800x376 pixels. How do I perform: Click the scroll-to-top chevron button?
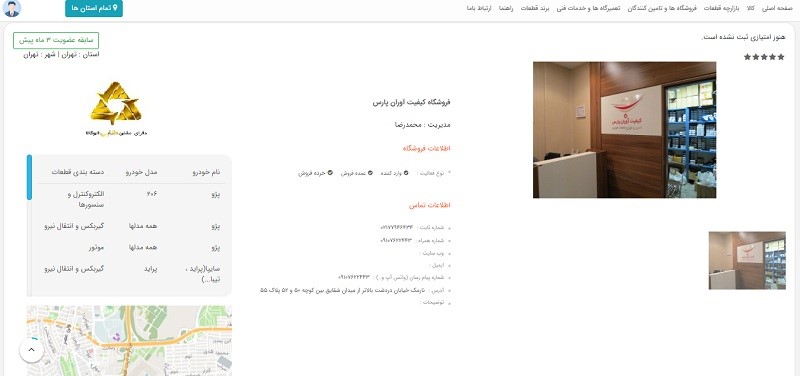click(x=32, y=350)
